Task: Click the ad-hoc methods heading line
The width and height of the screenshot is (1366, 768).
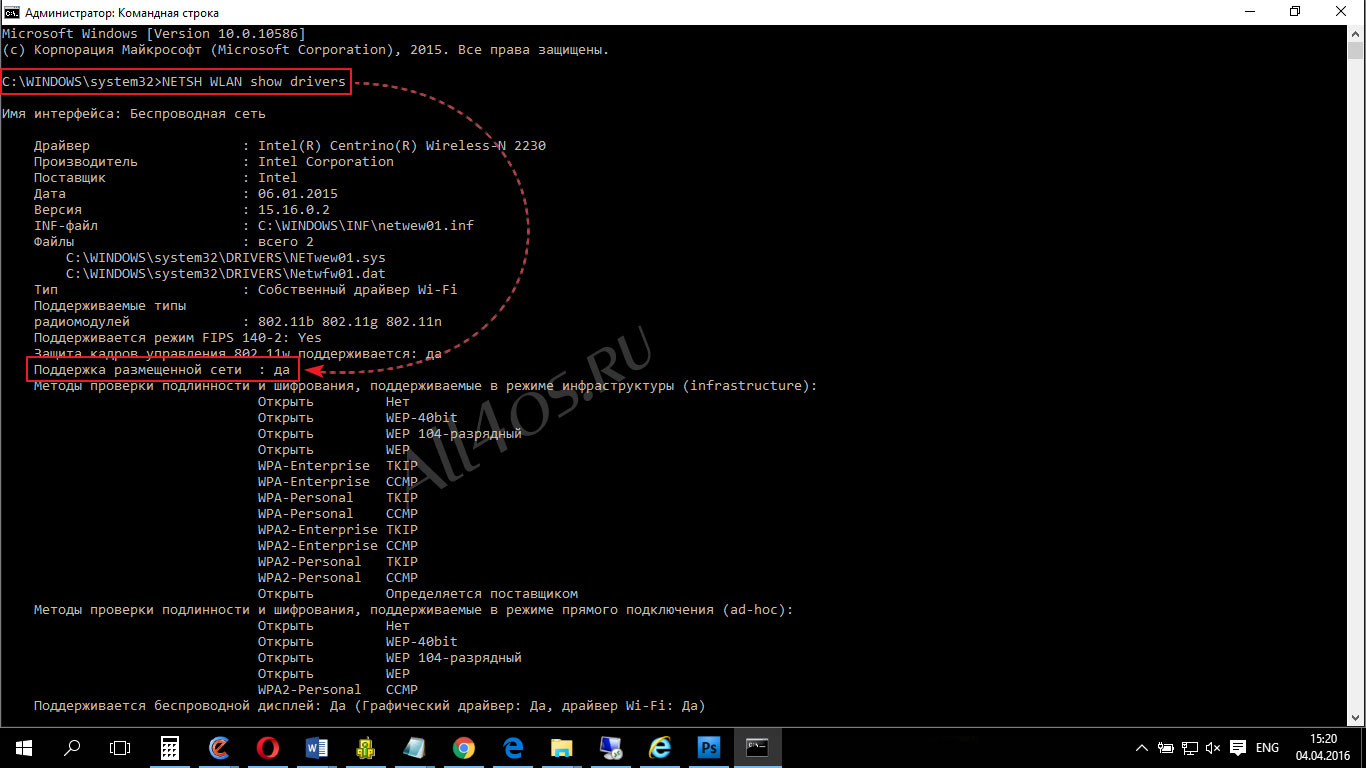Action: pos(414,610)
